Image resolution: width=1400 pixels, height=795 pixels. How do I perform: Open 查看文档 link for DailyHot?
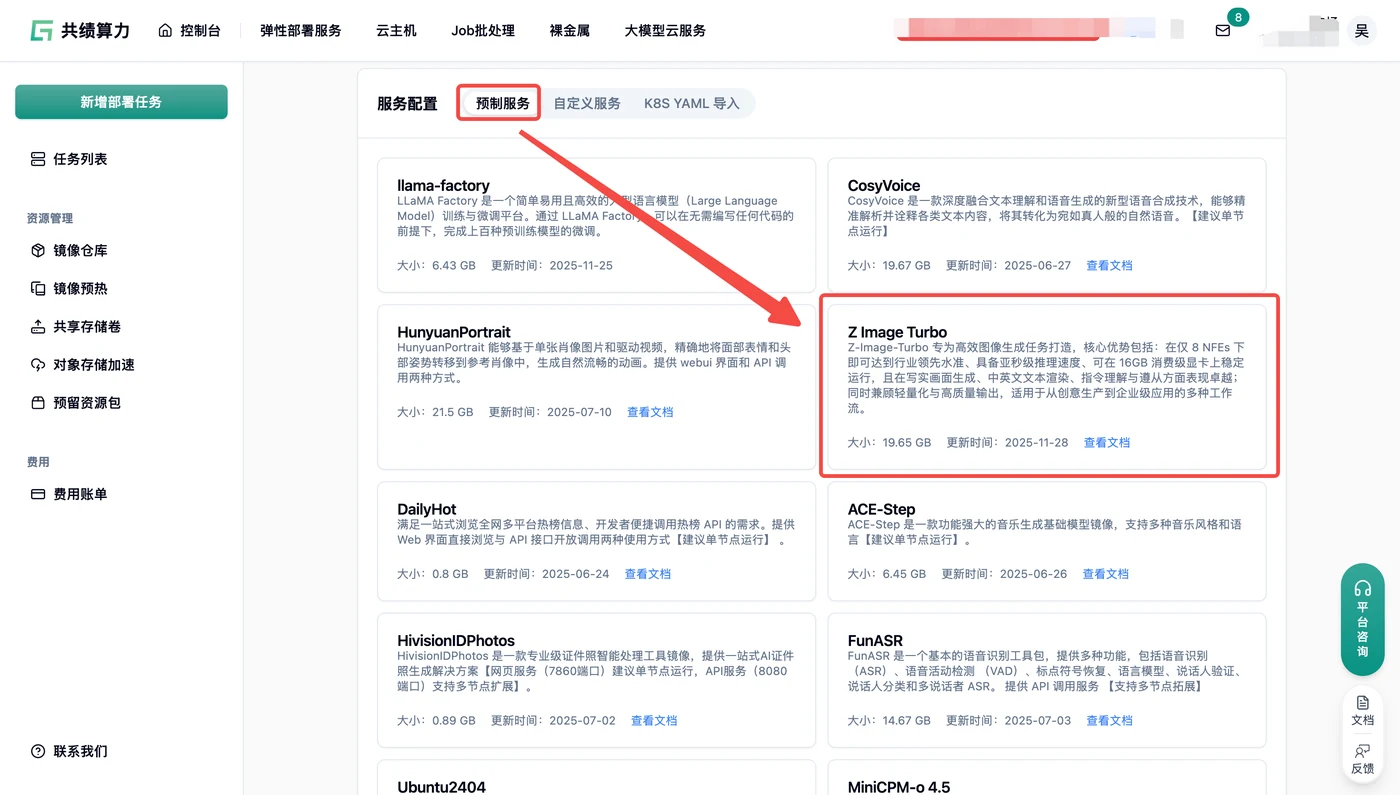[x=648, y=574]
